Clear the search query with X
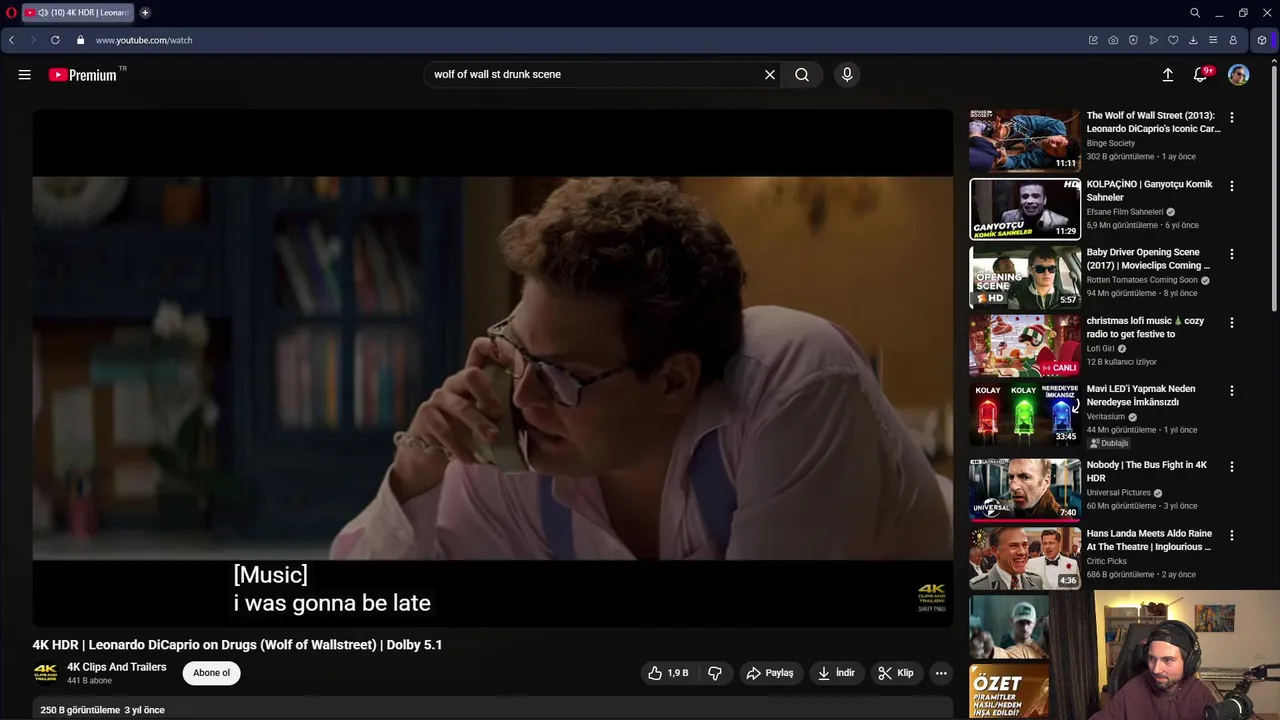 click(770, 75)
